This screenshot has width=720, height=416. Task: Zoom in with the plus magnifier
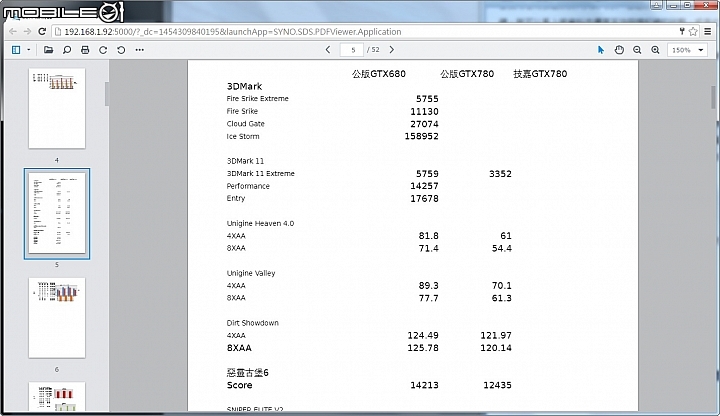tap(655, 50)
